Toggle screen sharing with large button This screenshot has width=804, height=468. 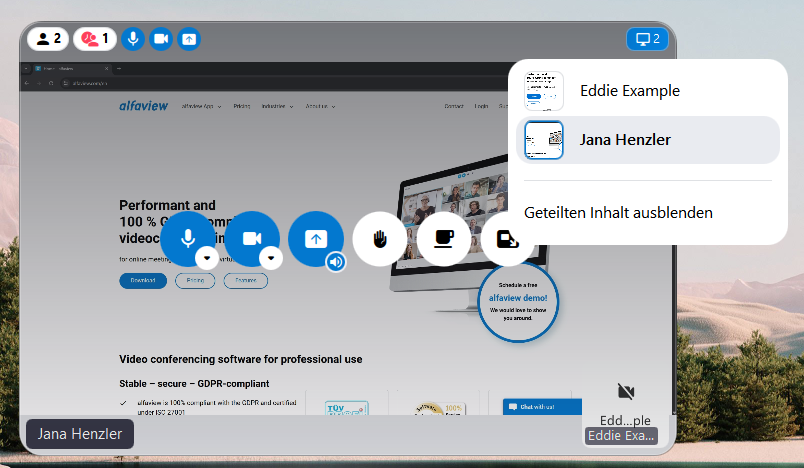click(x=315, y=238)
